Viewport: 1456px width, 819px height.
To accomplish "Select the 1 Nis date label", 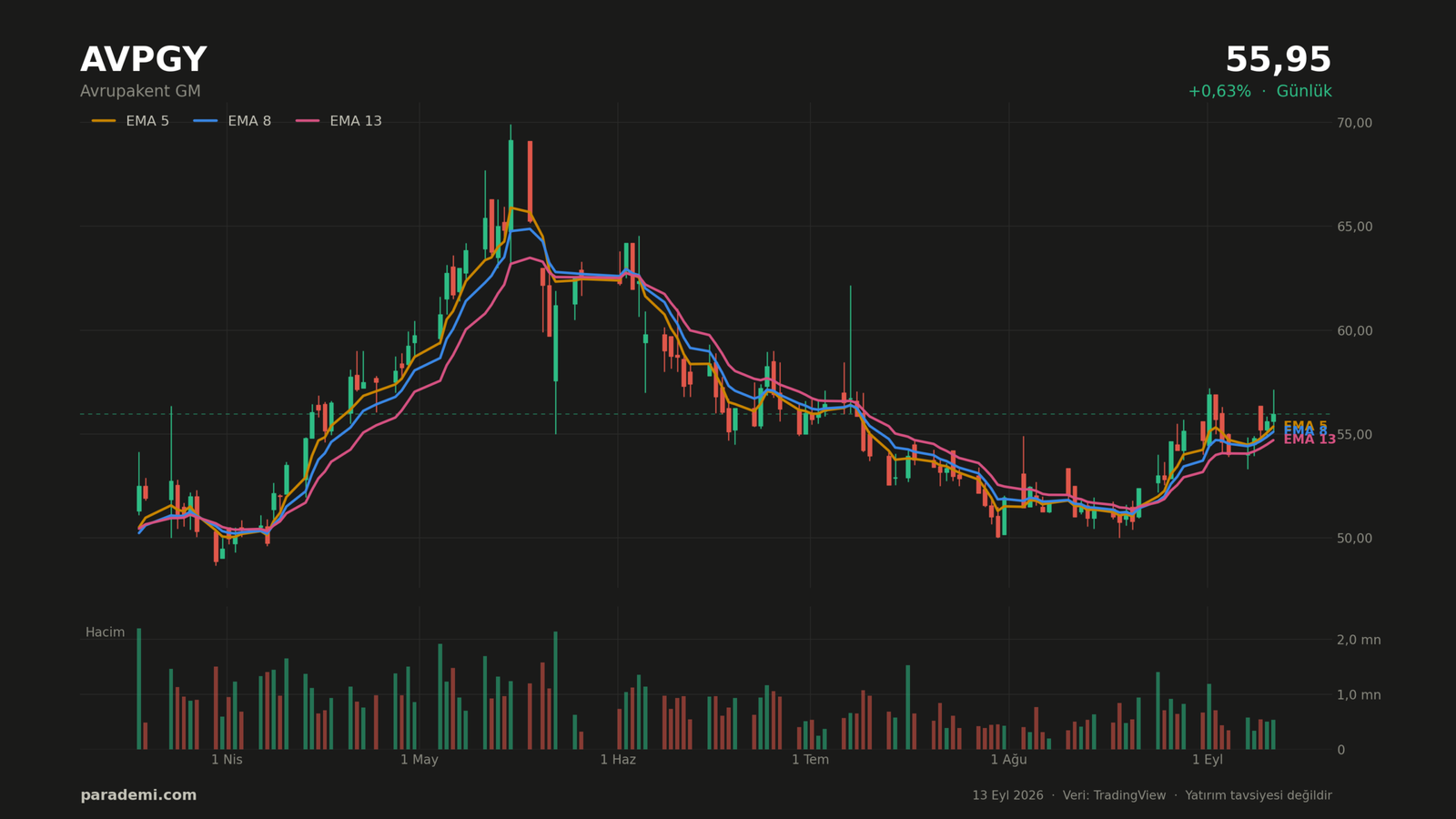I will tap(227, 760).
